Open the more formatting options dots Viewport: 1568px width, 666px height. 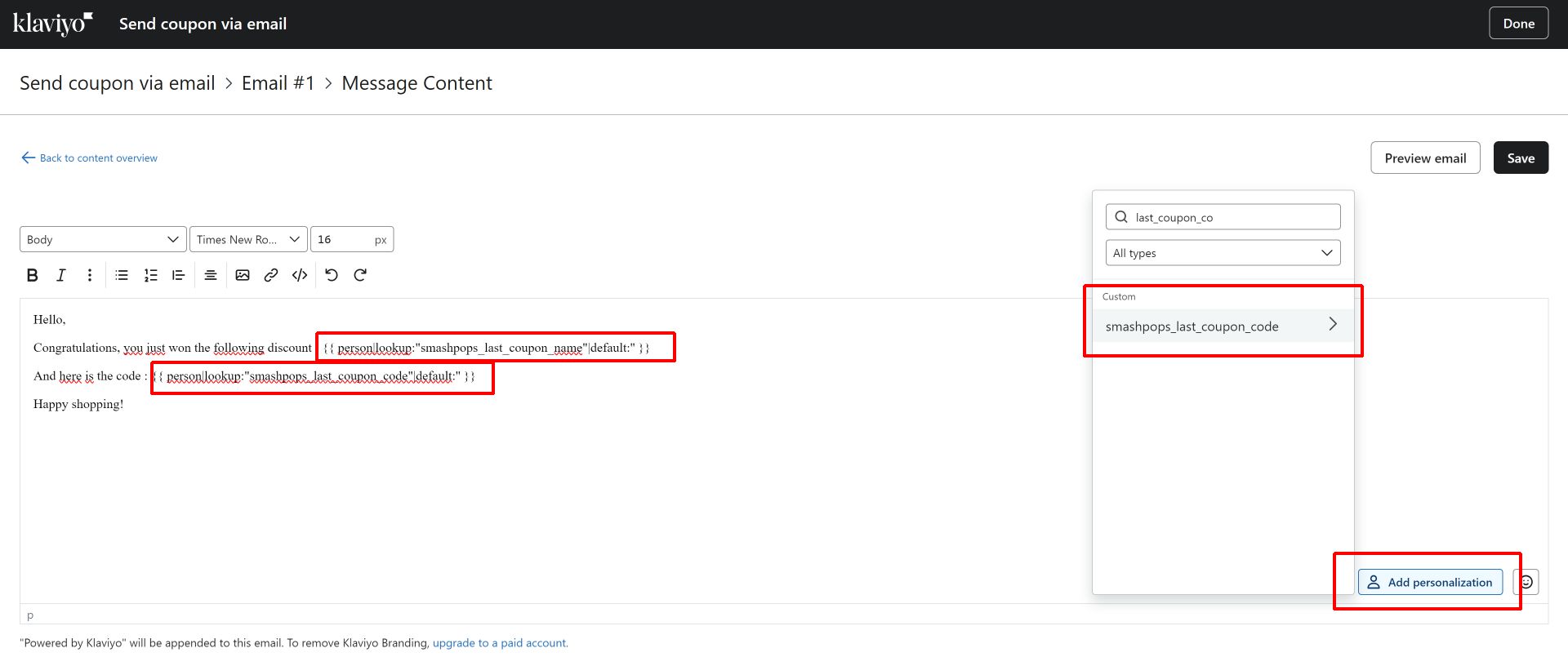[x=90, y=275]
